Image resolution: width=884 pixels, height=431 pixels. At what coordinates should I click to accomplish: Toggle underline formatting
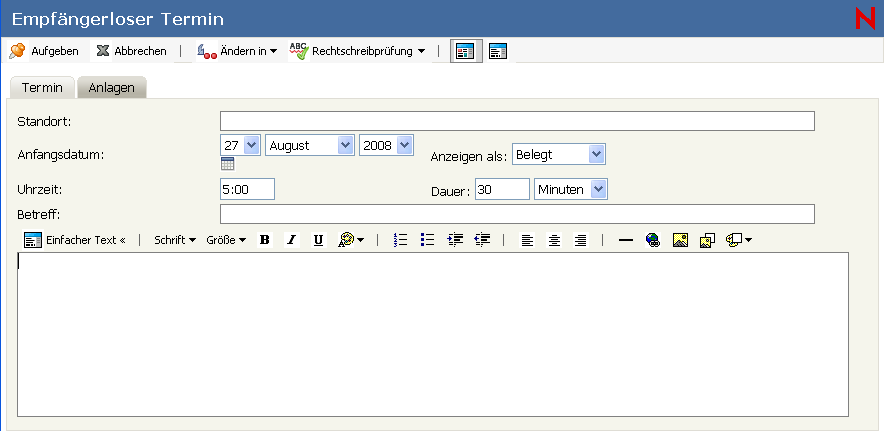click(319, 240)
